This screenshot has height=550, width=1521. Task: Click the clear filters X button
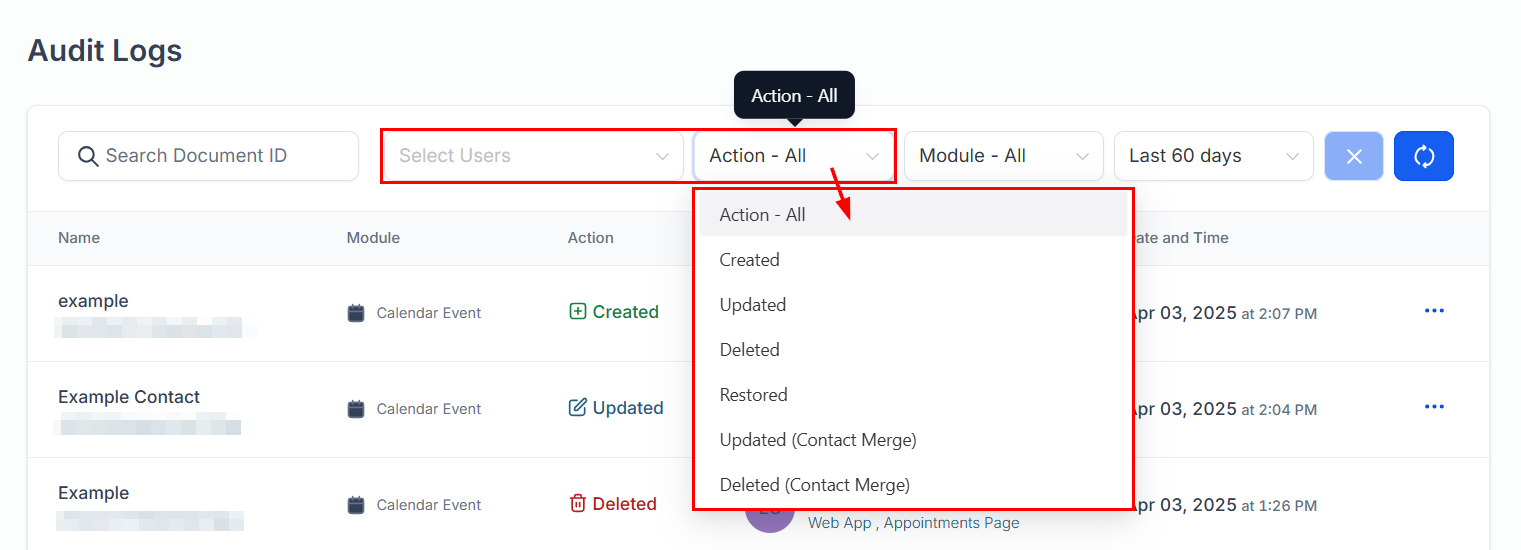1354,156
